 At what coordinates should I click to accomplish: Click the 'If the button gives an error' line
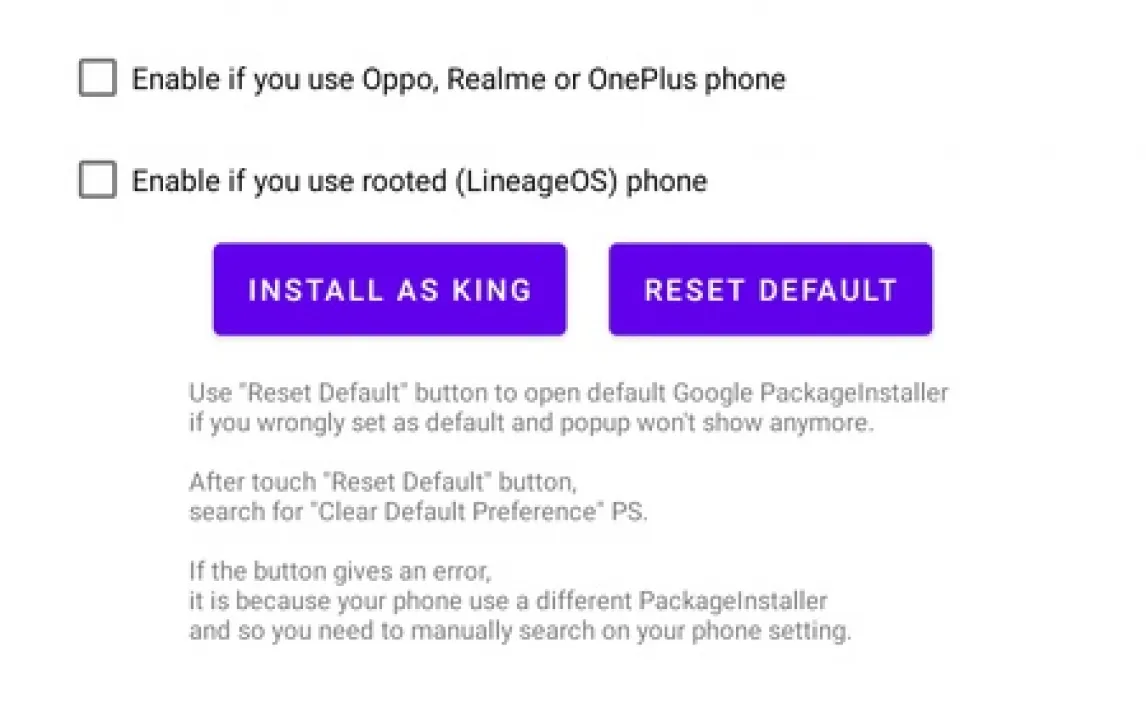point(340,572)
